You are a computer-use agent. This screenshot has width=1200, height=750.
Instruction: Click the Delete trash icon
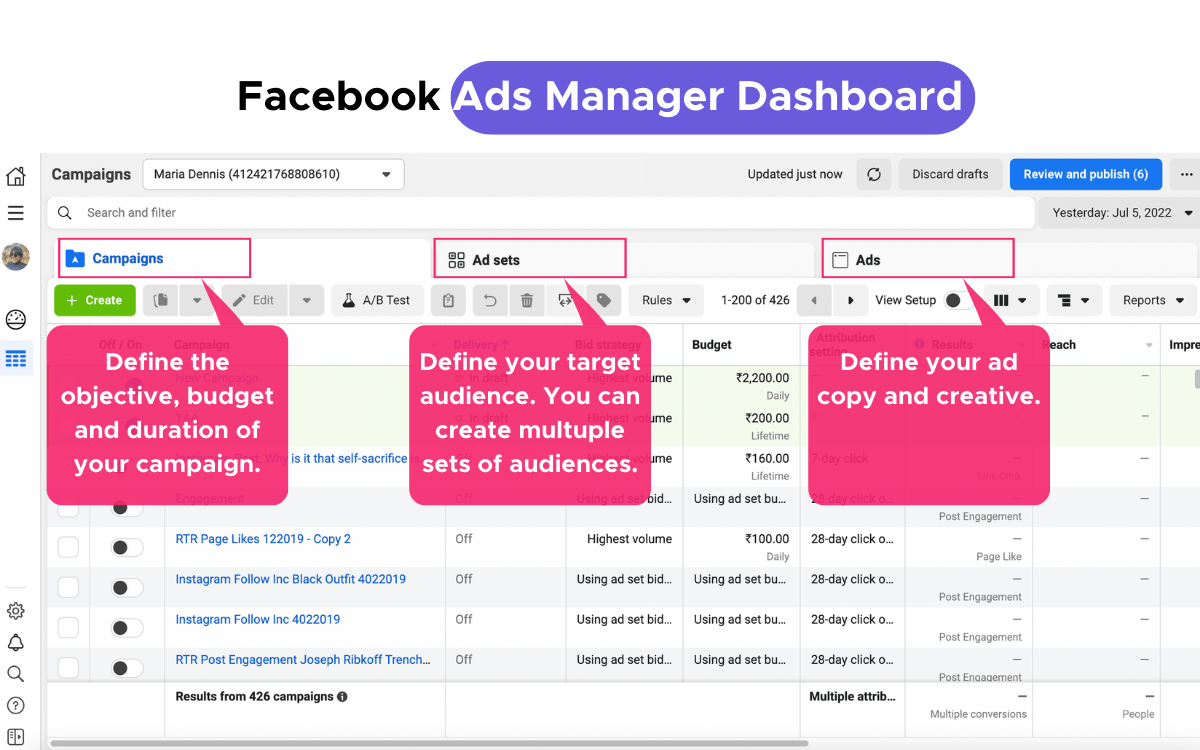click(x=527, y=300)
